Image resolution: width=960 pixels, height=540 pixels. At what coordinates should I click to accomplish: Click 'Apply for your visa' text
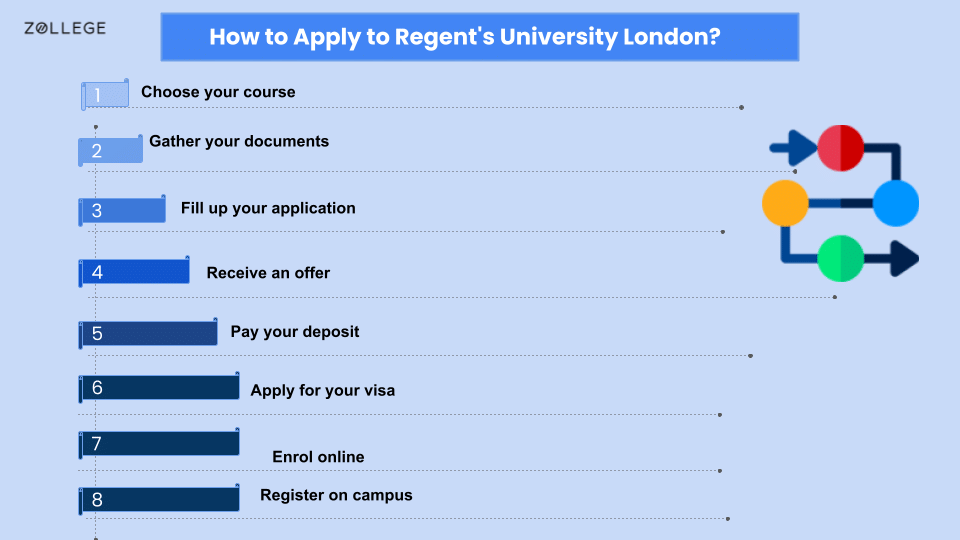click(323, 391)
